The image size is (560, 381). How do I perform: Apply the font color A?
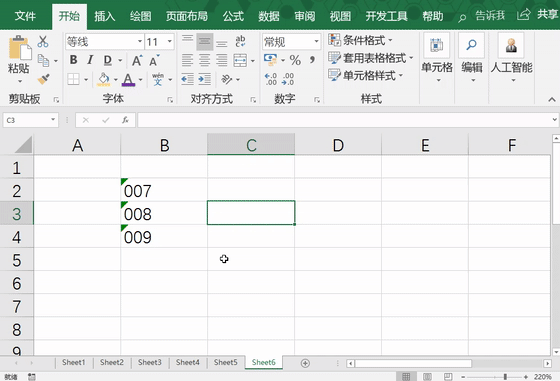tap(128, 80)
